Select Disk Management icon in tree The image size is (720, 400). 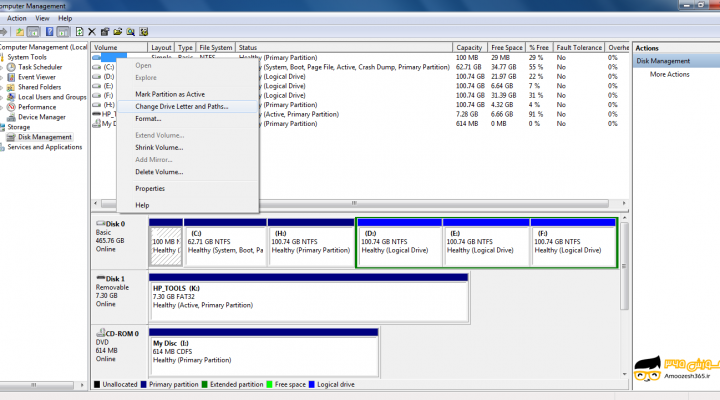click(x=11, y=137)
